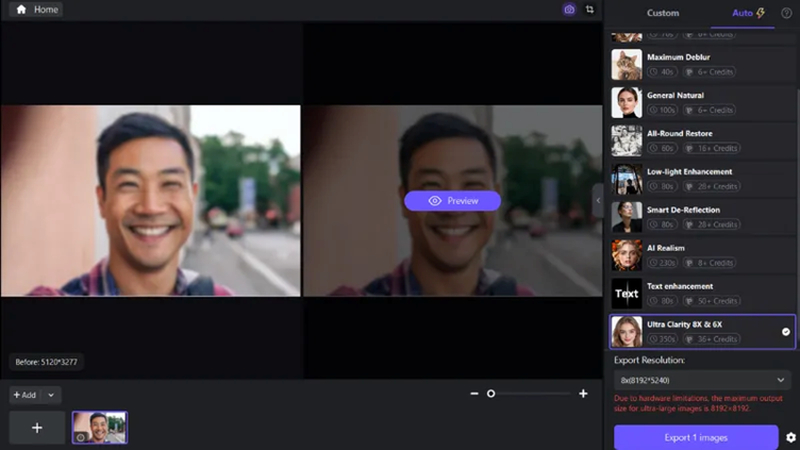
Task: Select Low-light Enhancement model
Action: (702, 179)
